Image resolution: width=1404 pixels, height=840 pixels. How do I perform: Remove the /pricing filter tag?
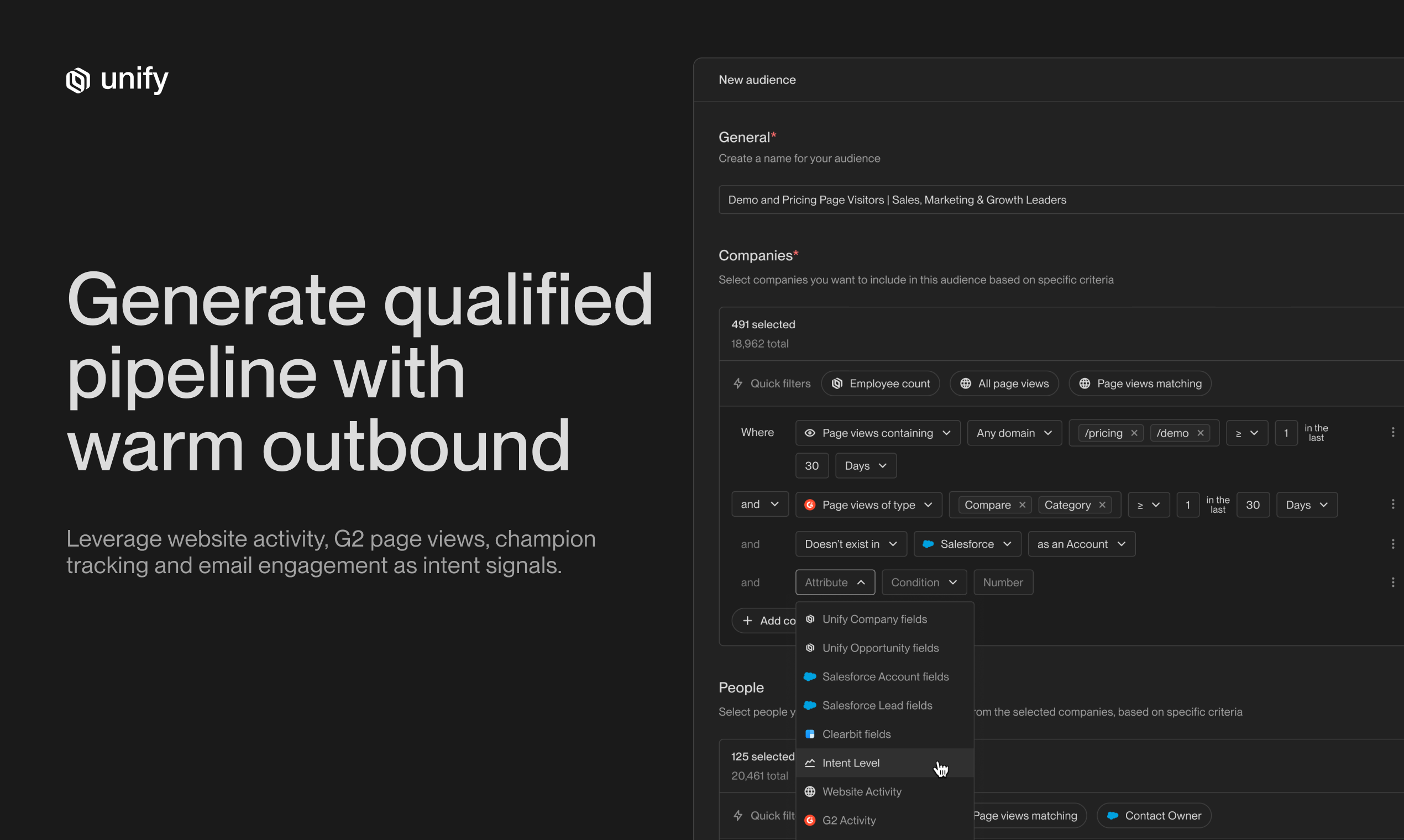1134,433
